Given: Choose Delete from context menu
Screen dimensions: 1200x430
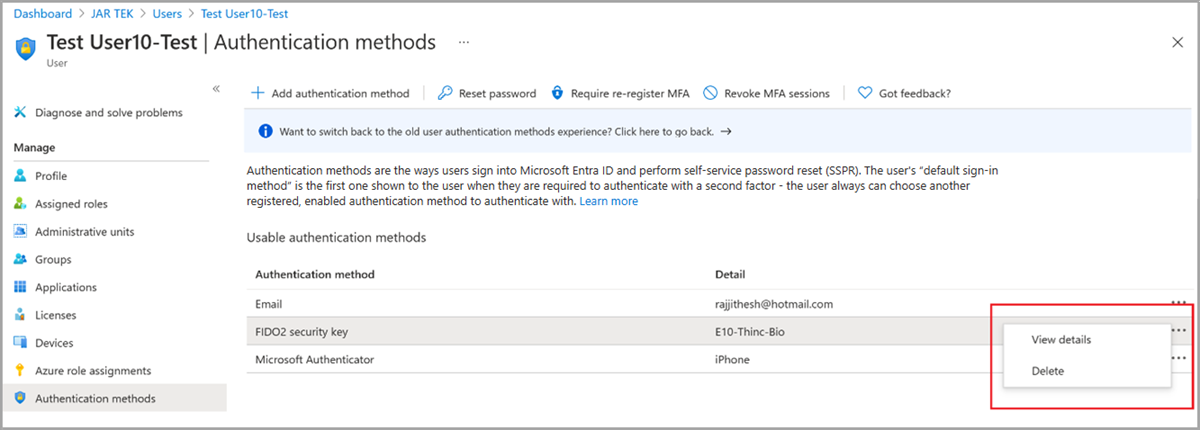Looking at the screenshot, I should (1048, 371).
